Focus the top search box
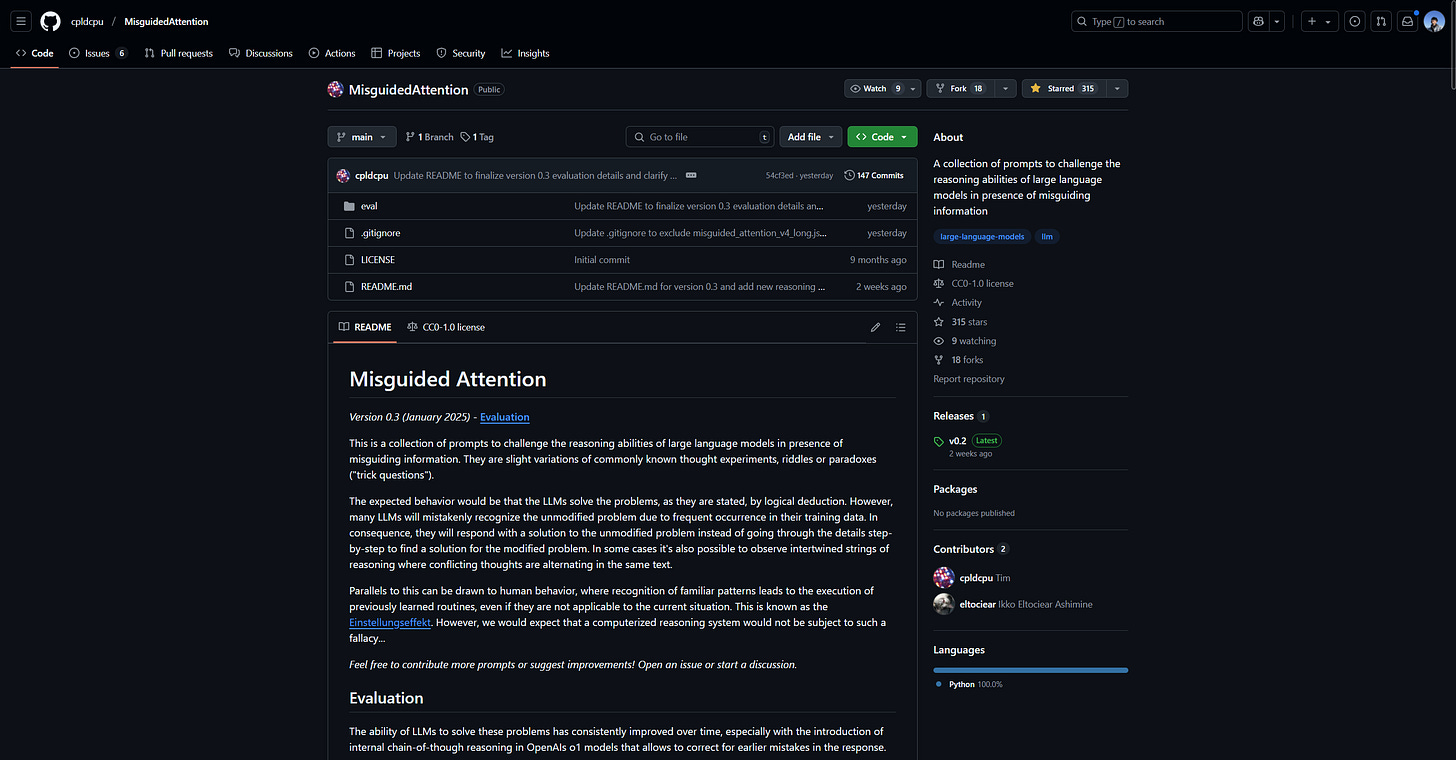Image resolution: width=1456 pixels, height=760 pixels. click(x=1156, y=21)
